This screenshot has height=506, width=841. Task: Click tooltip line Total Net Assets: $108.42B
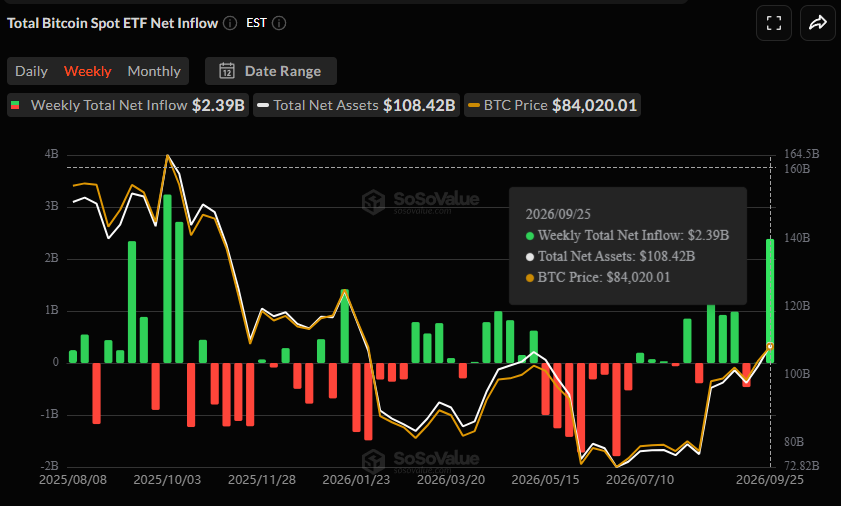(610, 256)
